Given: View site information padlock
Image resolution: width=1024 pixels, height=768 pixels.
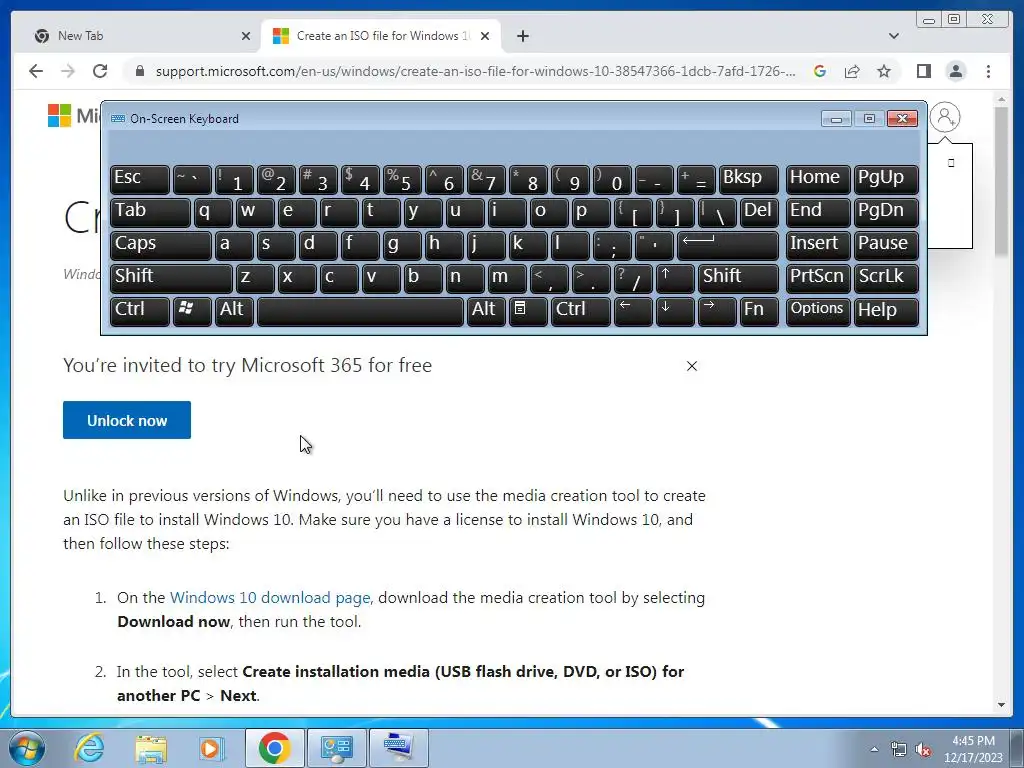Looking at the screenshot, I should [x=140, y=71].
